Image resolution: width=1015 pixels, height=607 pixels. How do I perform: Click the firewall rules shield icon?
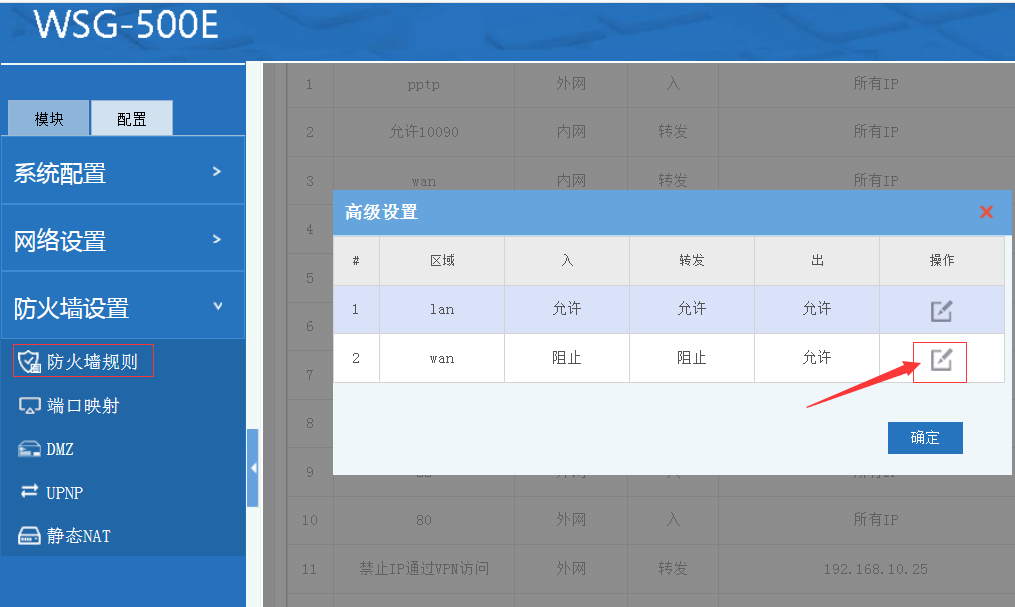[30, 362]
